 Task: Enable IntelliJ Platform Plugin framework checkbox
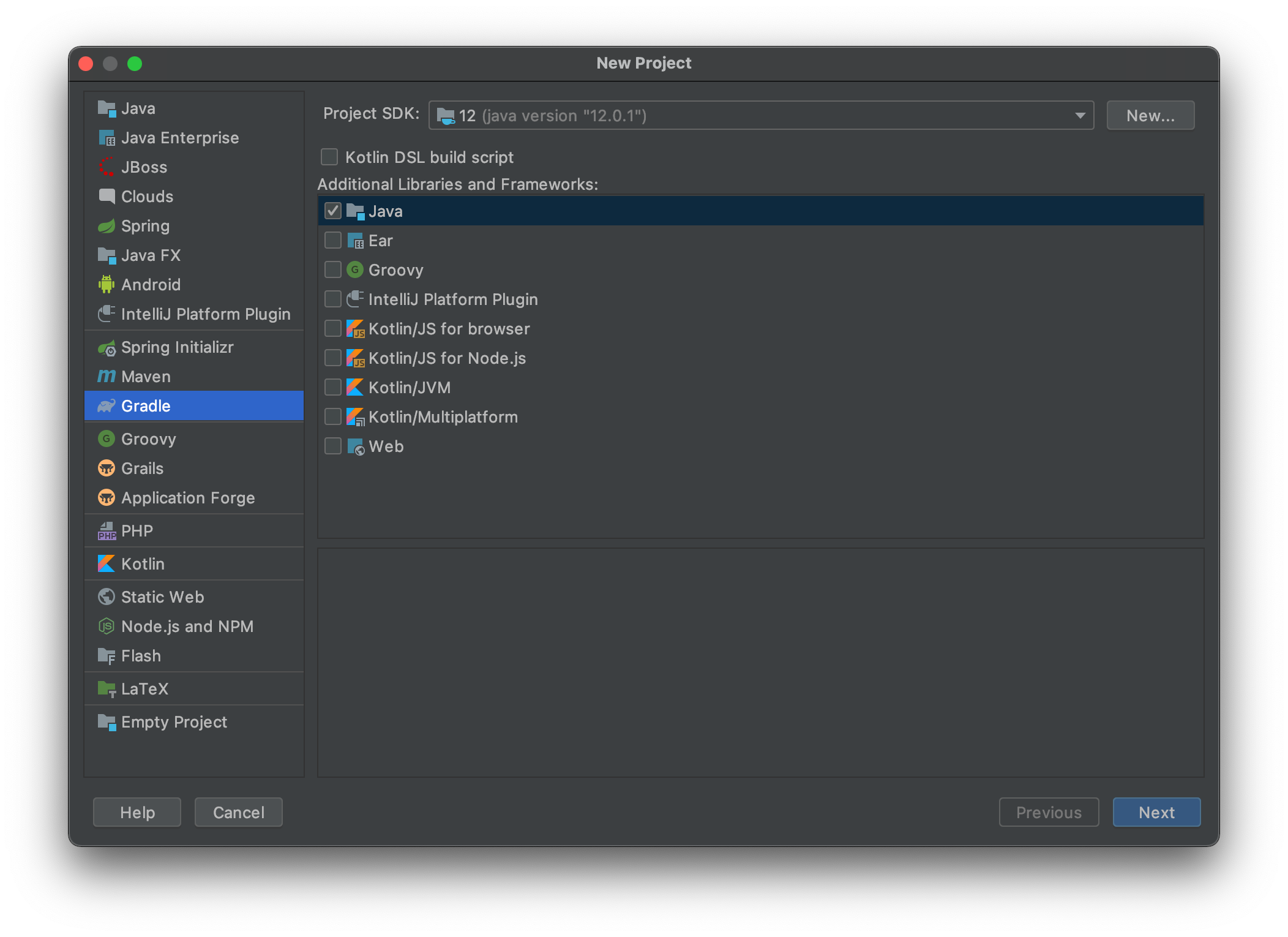click(333, 299)
